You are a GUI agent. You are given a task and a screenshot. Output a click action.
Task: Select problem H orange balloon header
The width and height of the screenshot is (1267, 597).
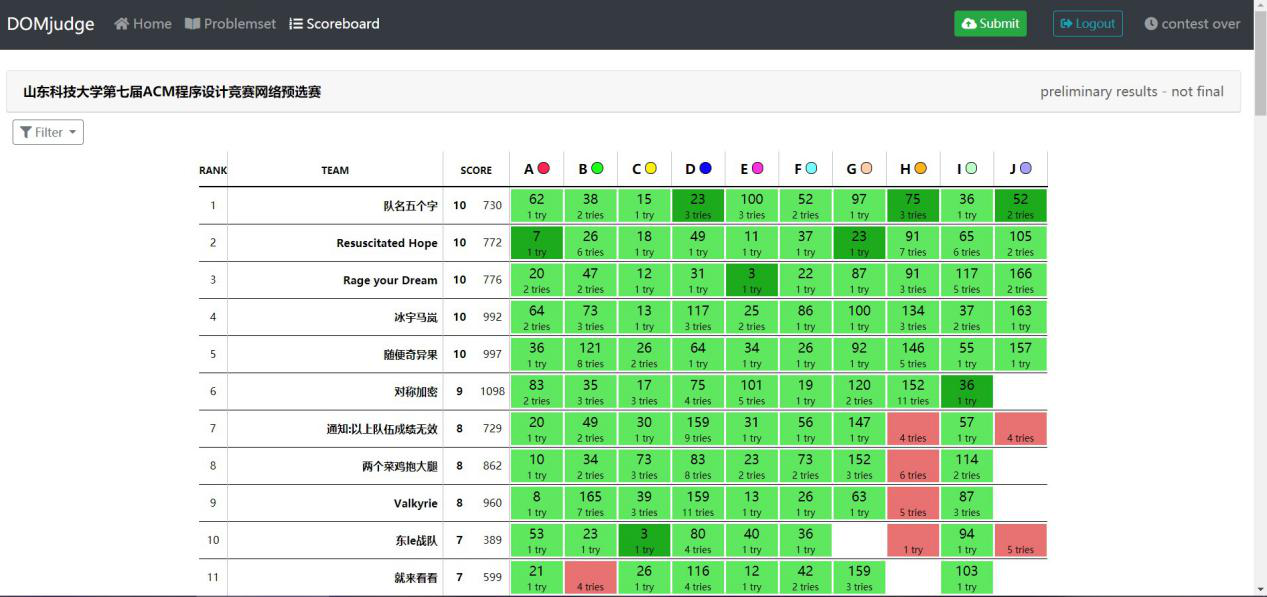point(920,169)
